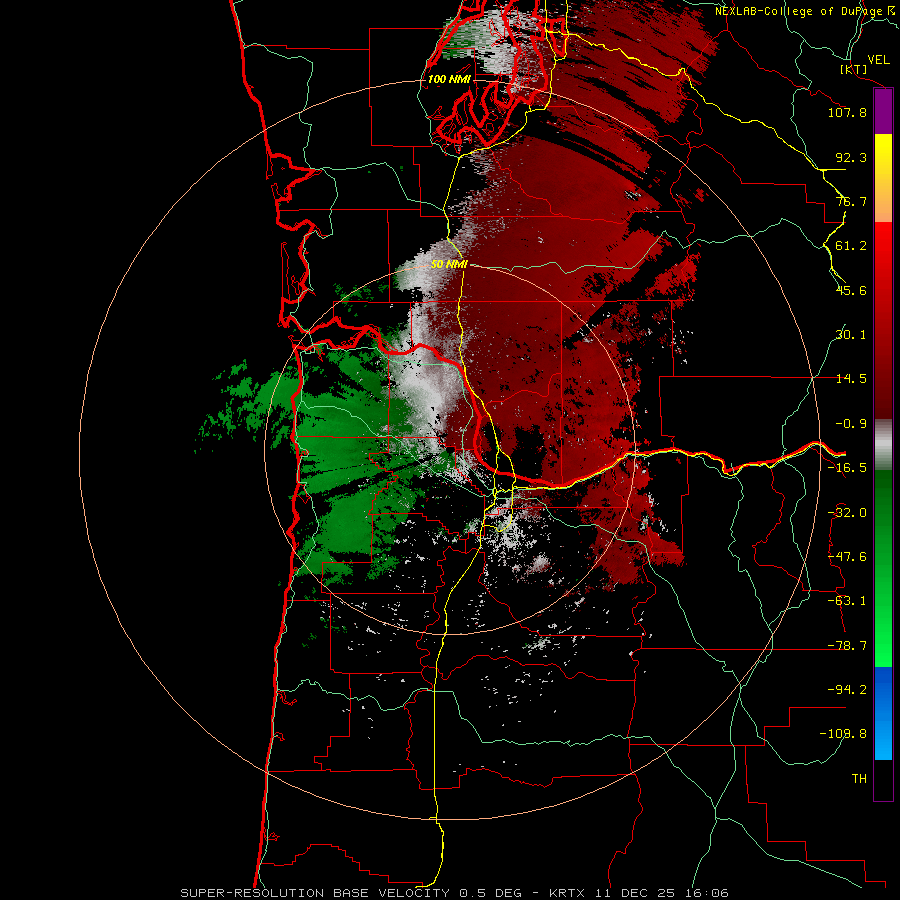Click the -32.0 scale value
The width and height of the screenshot is (900, 900).
(x=847, y=513)
